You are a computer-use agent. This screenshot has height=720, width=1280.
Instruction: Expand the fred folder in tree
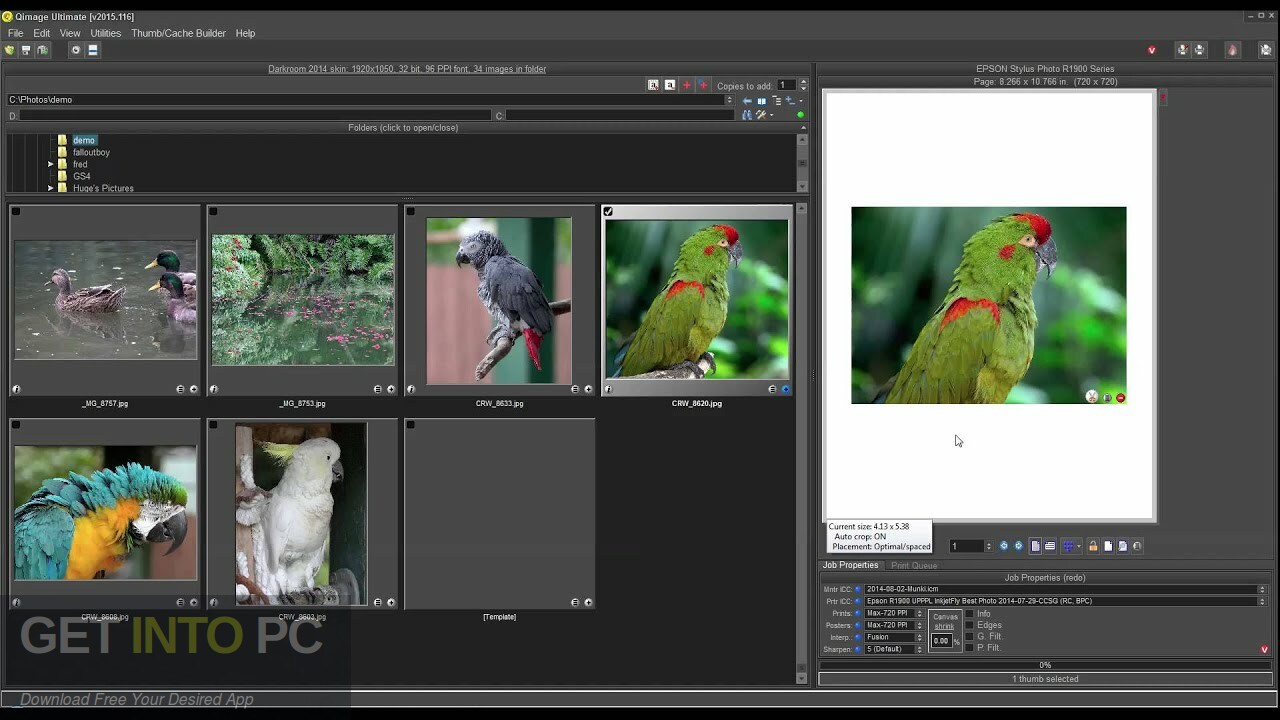click(50, 164)
